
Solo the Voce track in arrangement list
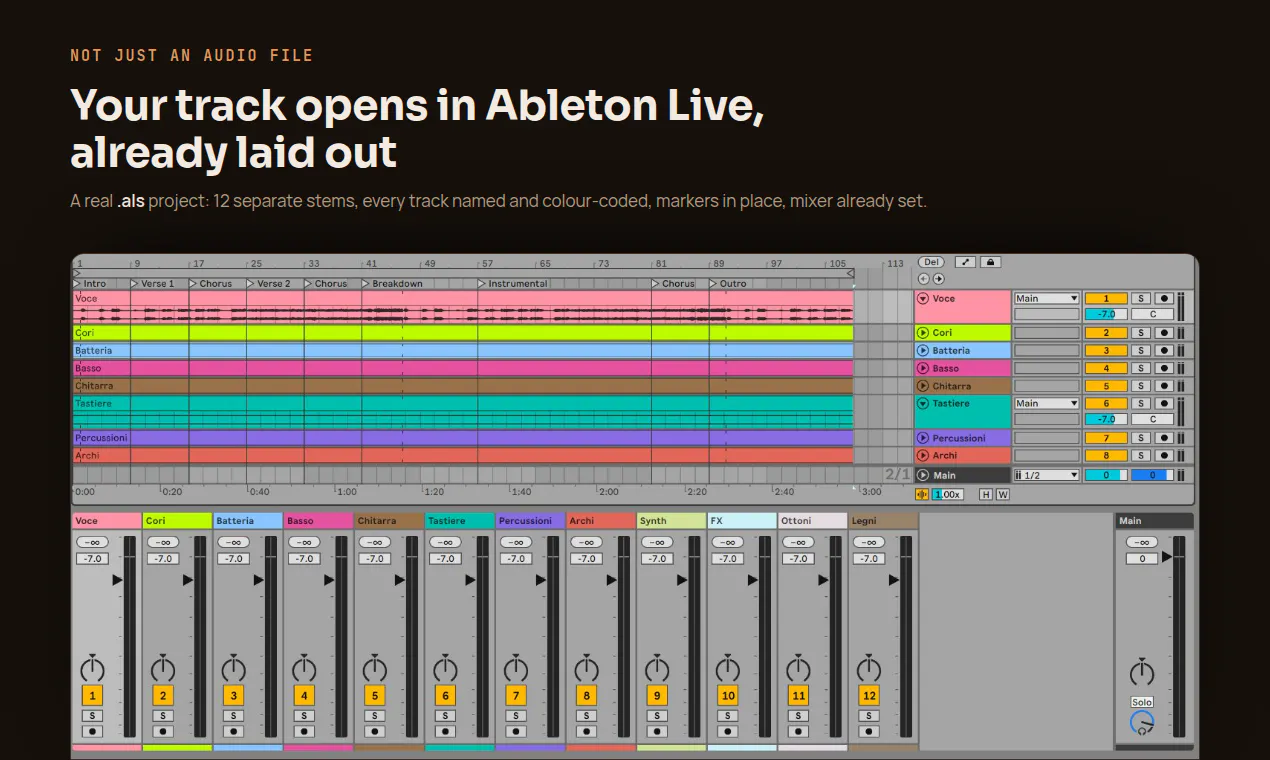(x=1140, y=298)
